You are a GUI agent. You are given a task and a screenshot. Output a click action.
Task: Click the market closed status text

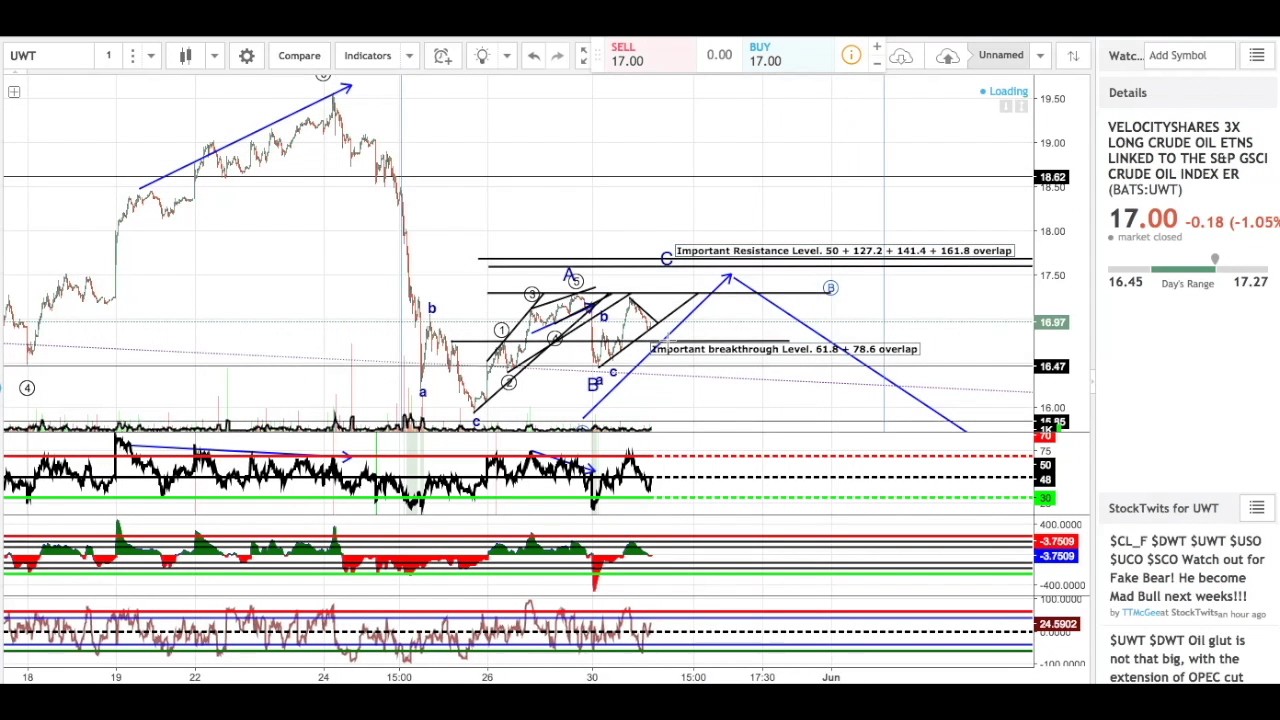[x=1149, y=238]
